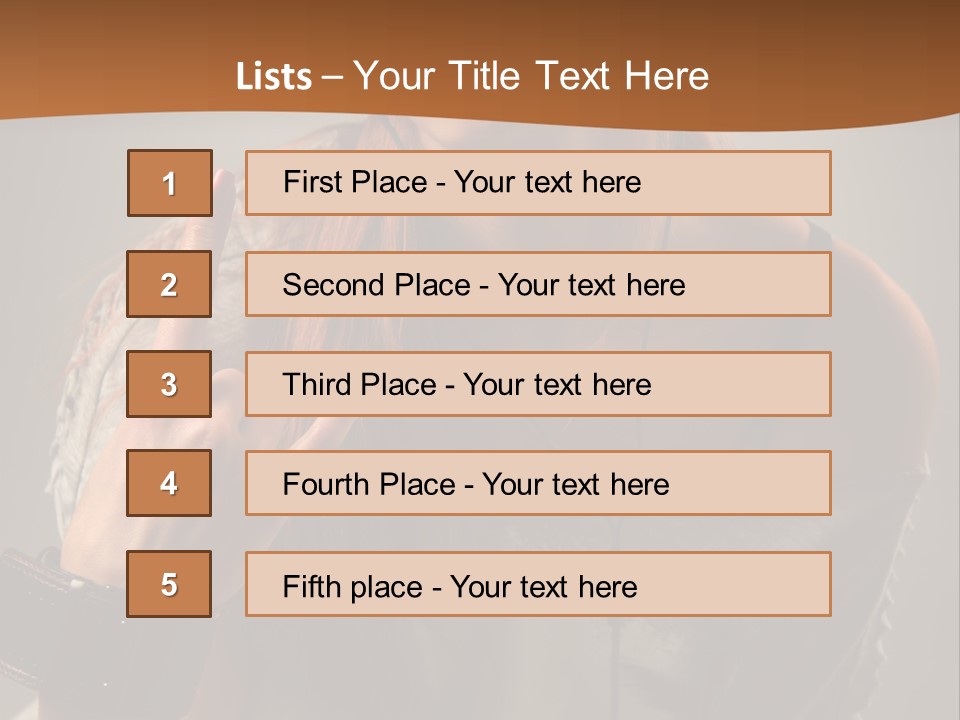Click the number 5 square
This screenshot has height=720, width=960.
(x=169, y=584)
